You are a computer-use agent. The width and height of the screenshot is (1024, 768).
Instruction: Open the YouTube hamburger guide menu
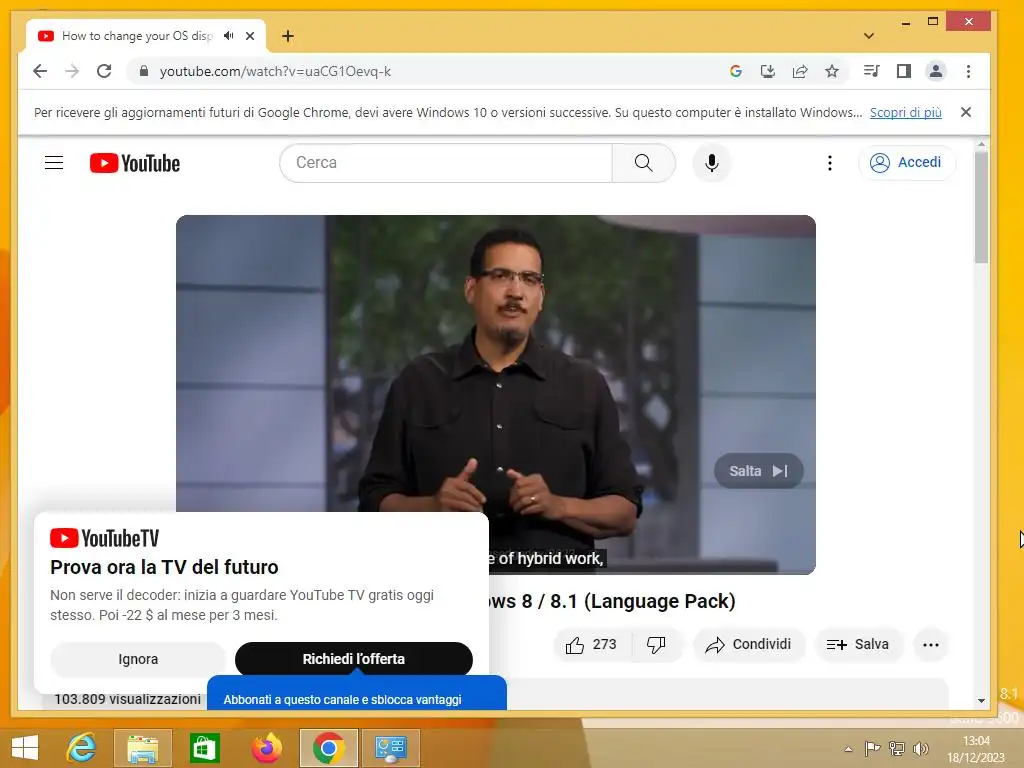pyautogui.click(x=54, y=163)
